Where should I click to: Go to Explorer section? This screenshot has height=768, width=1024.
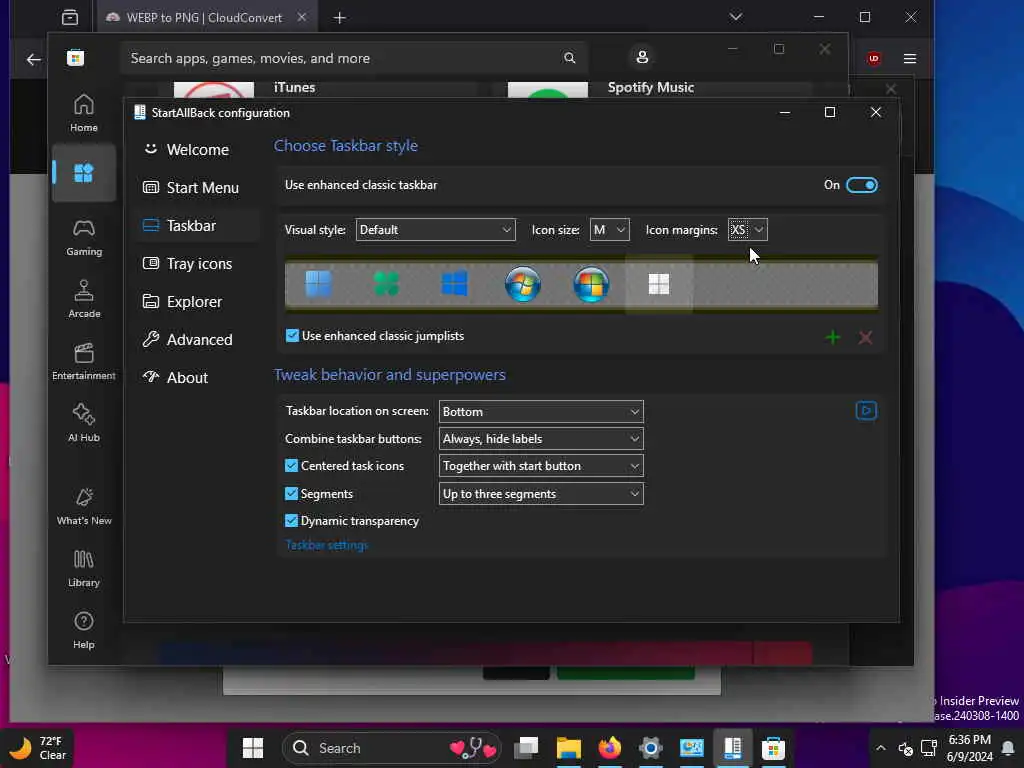pos(198,302)
